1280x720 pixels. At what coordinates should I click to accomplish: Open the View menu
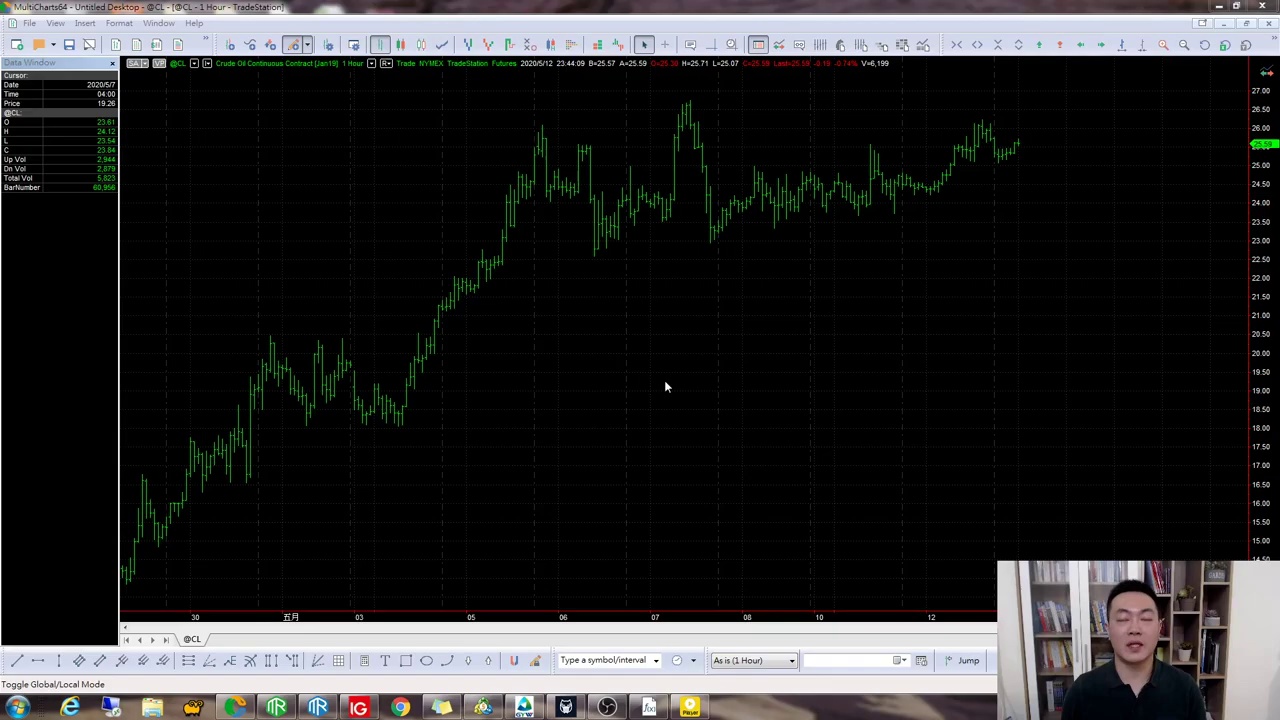[55, 23]
